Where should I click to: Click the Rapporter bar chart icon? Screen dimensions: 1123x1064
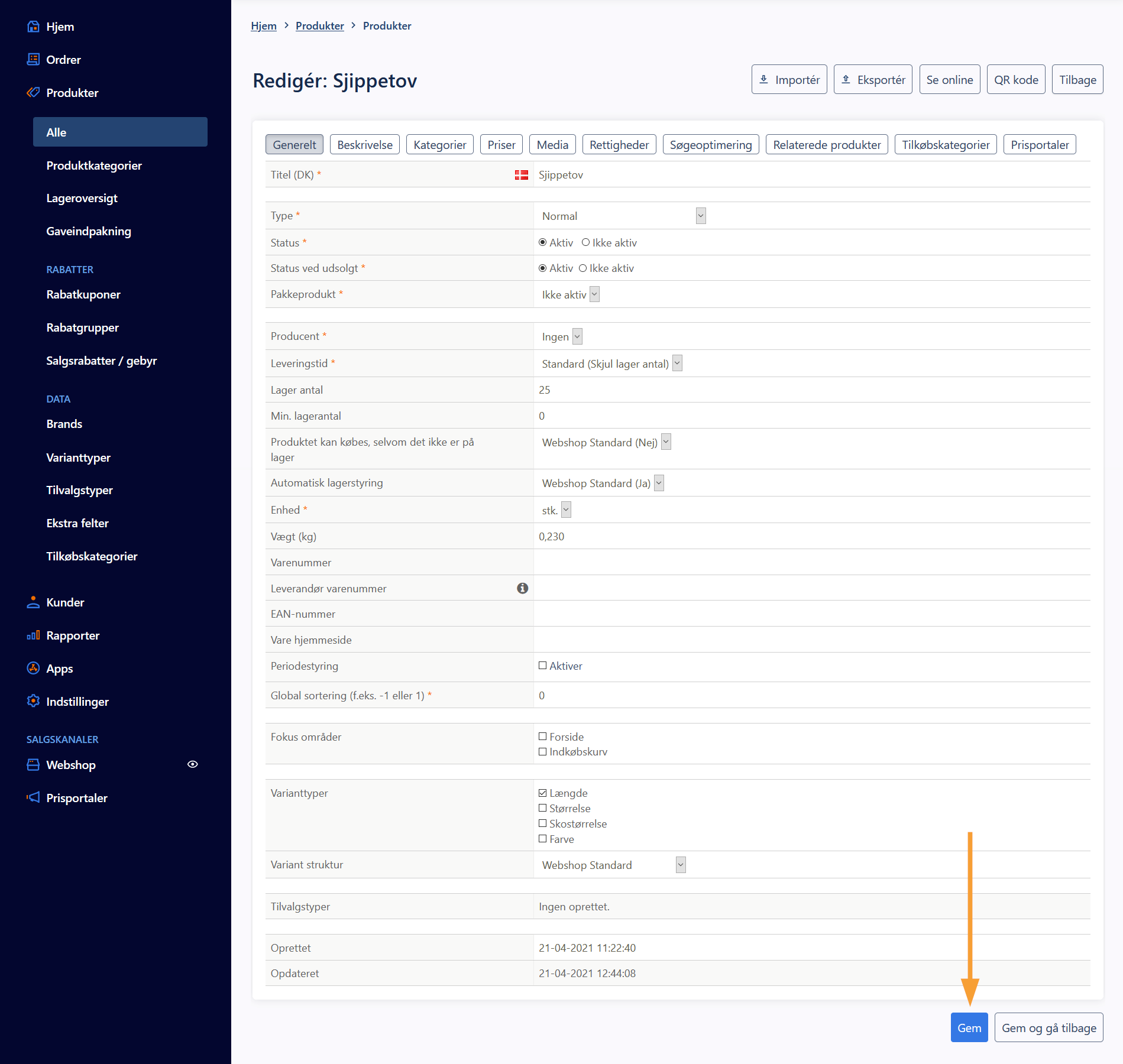point(33,635)
